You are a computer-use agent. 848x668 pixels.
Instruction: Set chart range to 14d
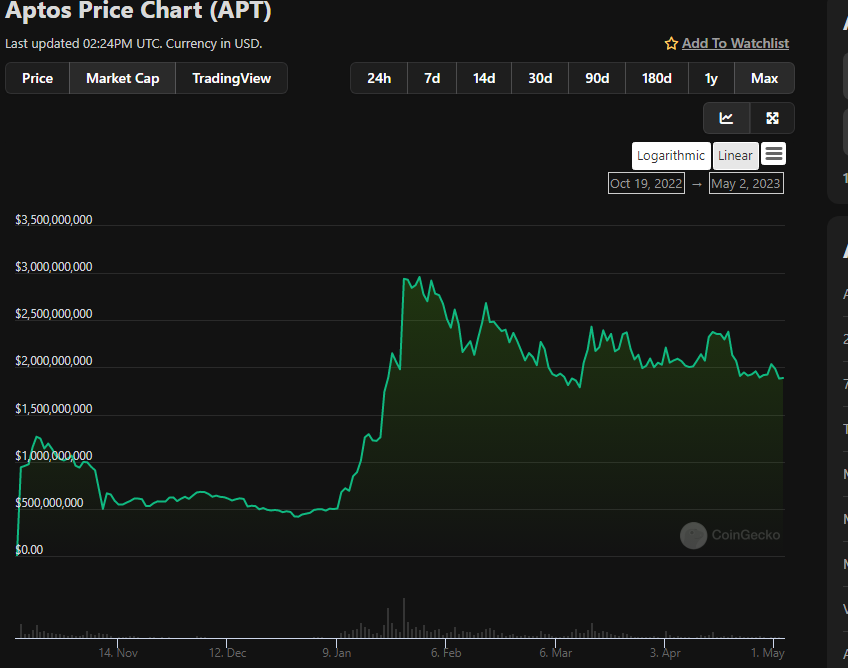click(x=484, y=78)
